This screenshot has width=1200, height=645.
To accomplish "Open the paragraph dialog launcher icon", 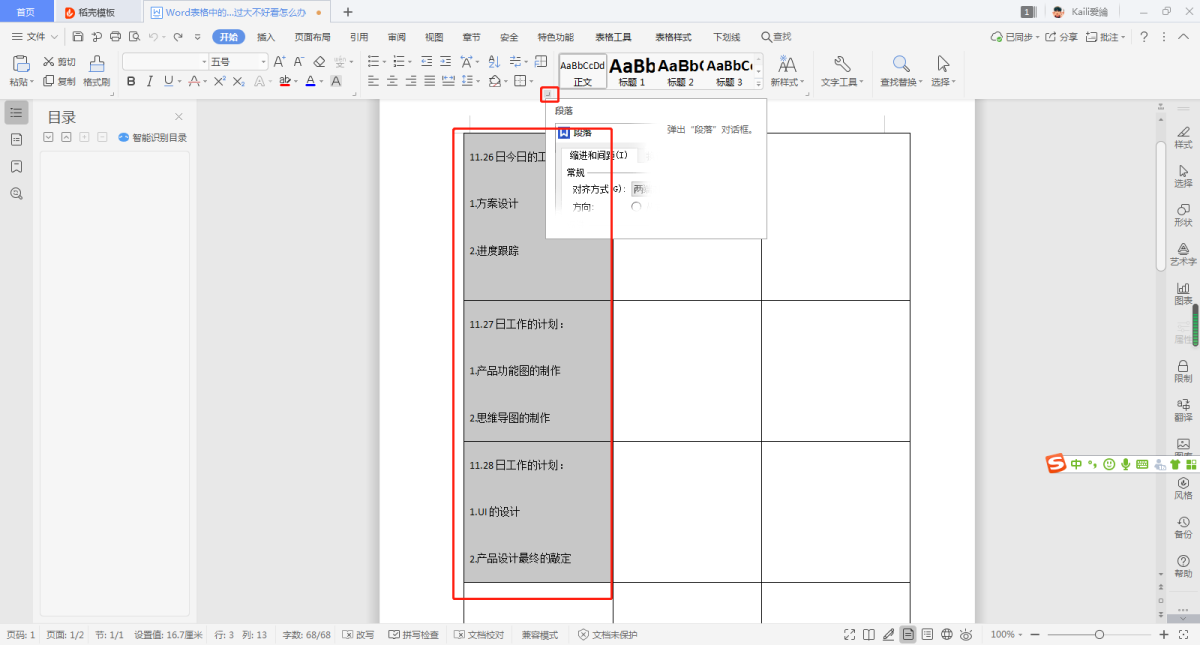I will [x=549, y=95].
